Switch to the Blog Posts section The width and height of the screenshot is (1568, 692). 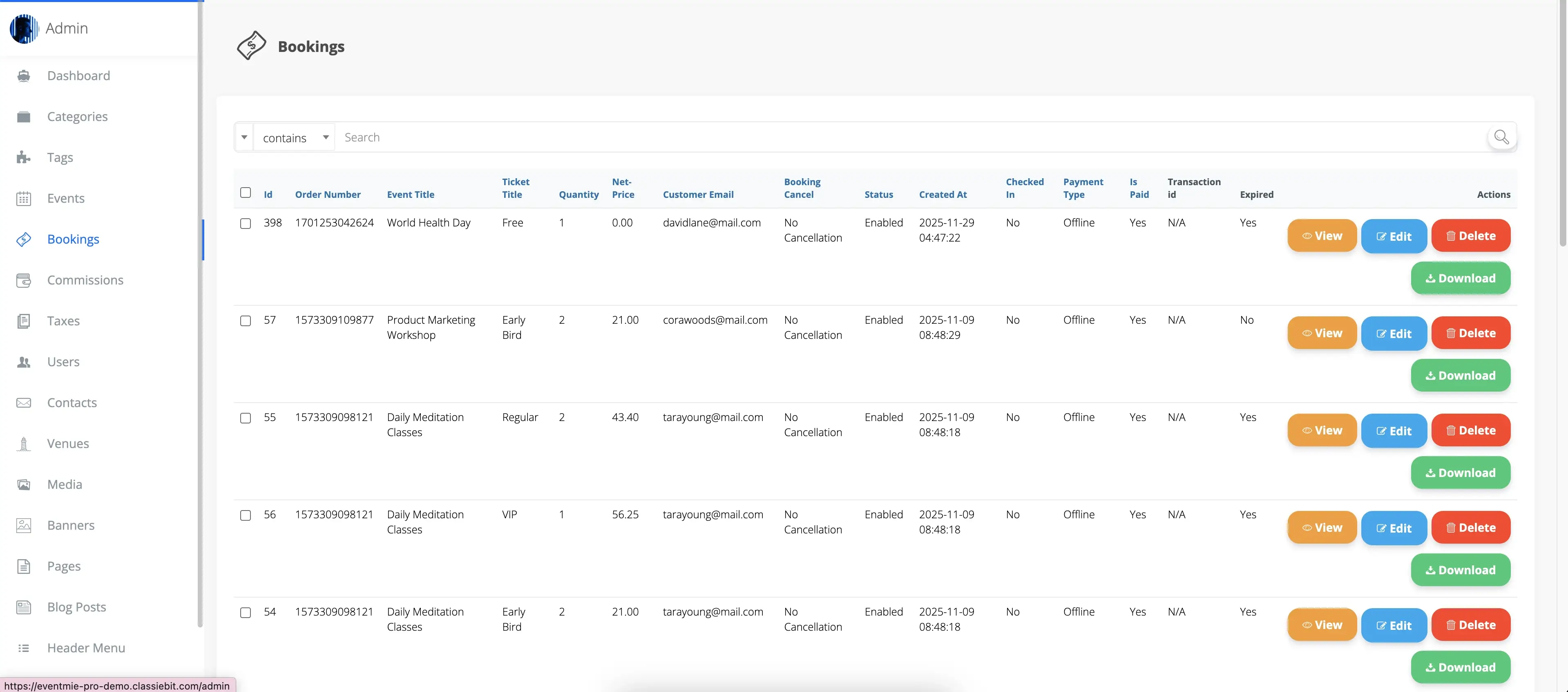pos(77,607)
